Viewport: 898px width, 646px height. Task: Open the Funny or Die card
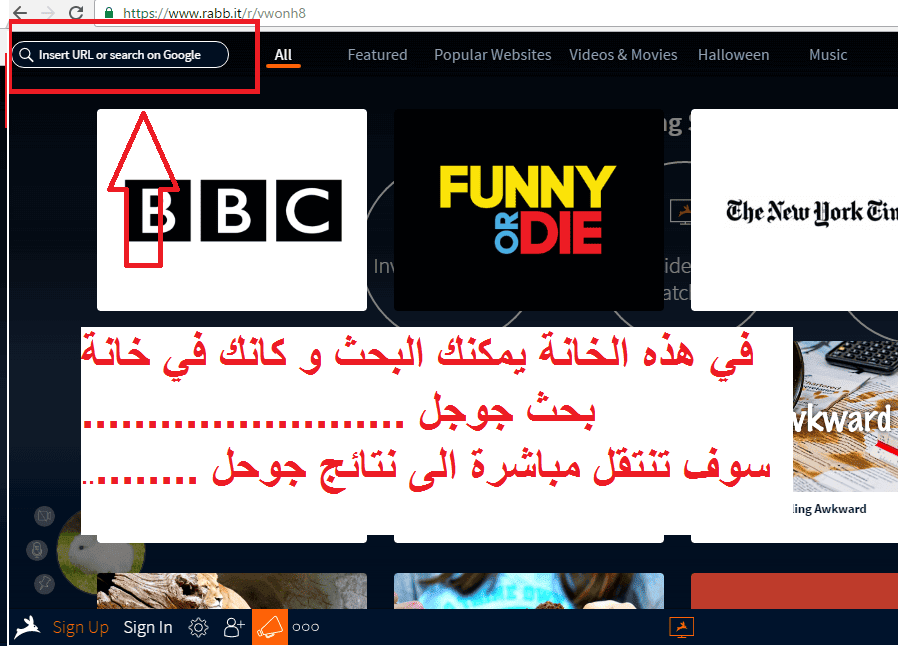[x=529, y=210]
